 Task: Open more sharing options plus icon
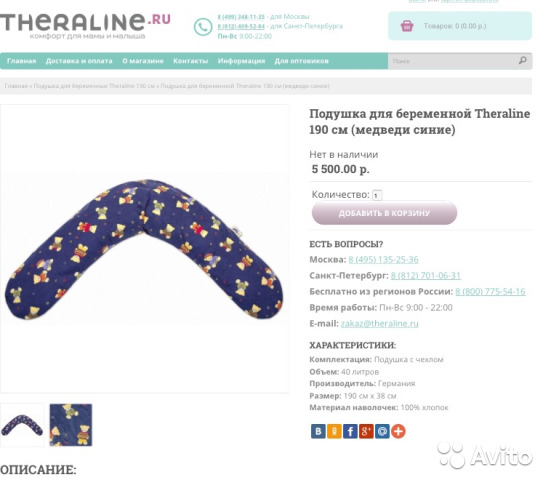pos(398,432)
